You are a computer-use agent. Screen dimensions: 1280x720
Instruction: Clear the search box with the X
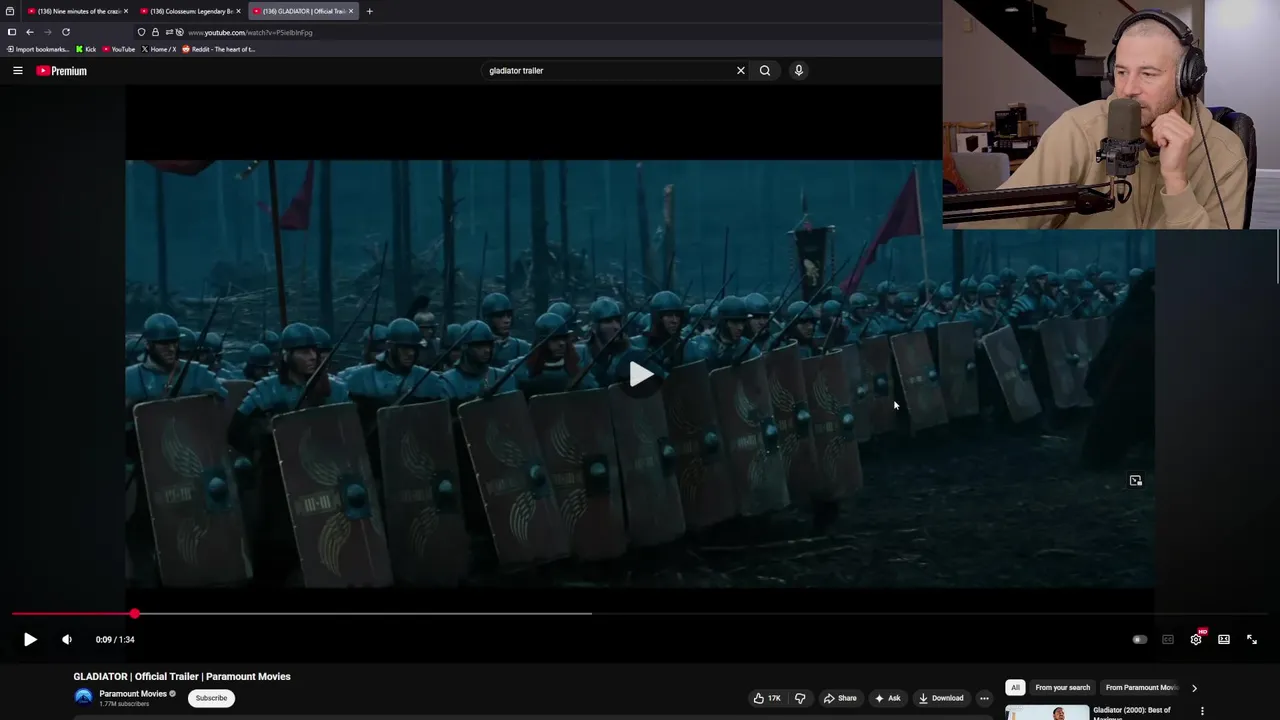point(741,71)
